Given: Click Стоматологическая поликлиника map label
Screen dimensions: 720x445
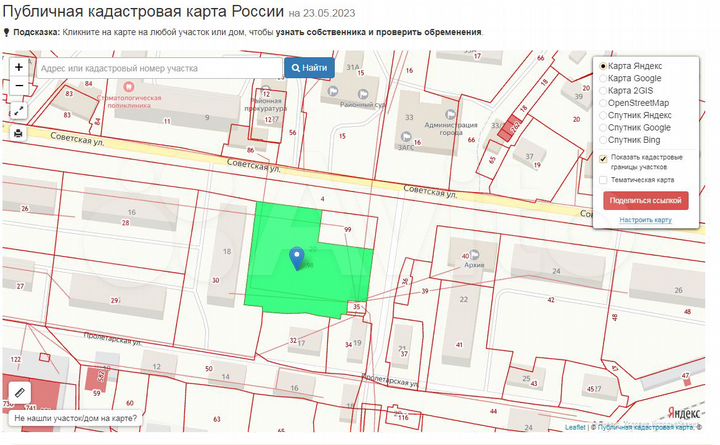Looking at the screenshot, I should click(129, 101).
